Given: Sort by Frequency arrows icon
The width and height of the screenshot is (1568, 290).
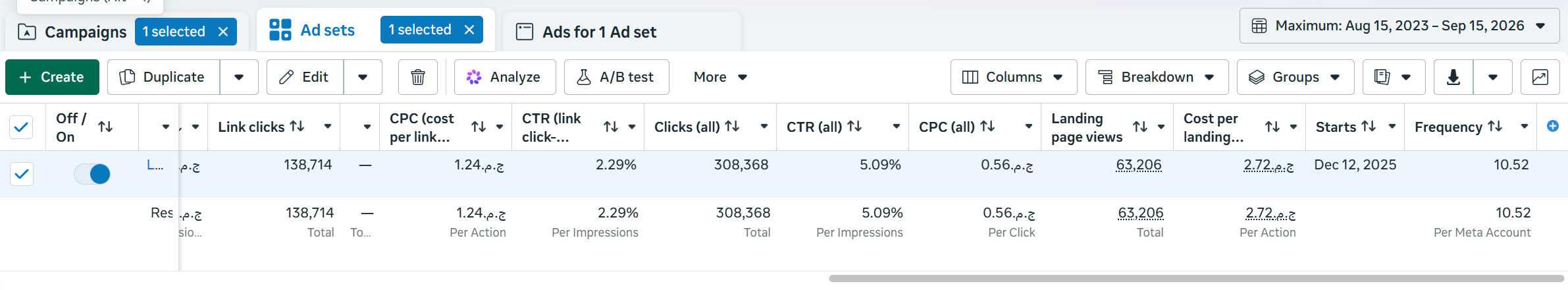Looking at the screenshot, I should click(x=1496, y=126).
